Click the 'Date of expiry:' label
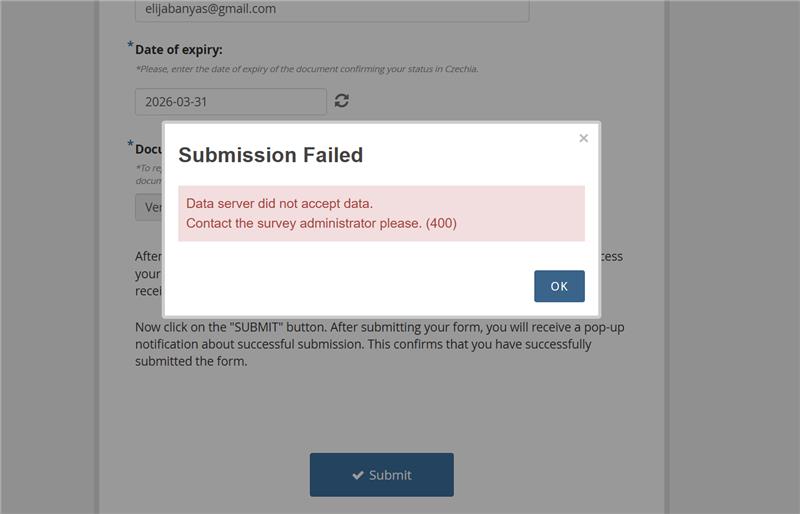 [x=179, y=50]
